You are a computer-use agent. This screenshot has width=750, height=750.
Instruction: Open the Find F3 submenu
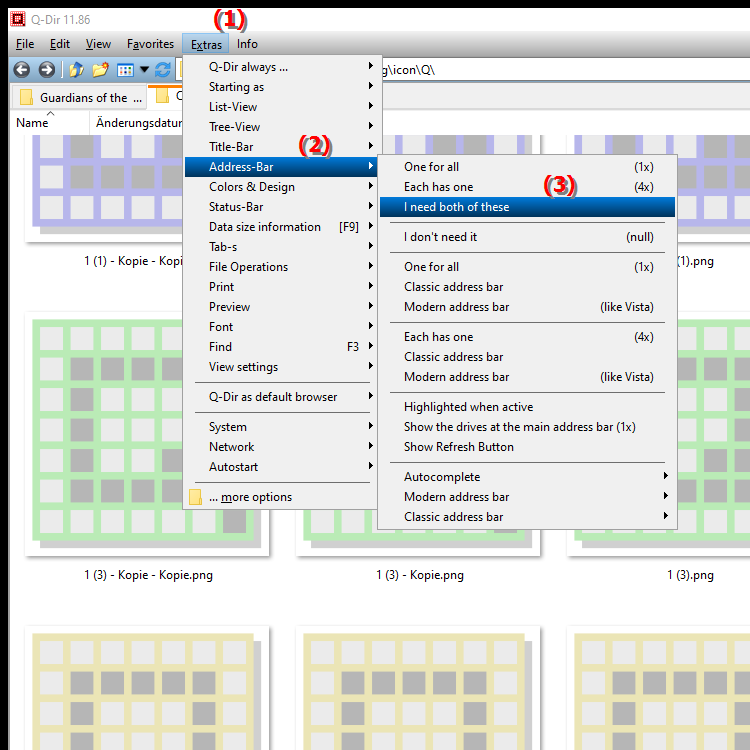[x=281, y=347]
